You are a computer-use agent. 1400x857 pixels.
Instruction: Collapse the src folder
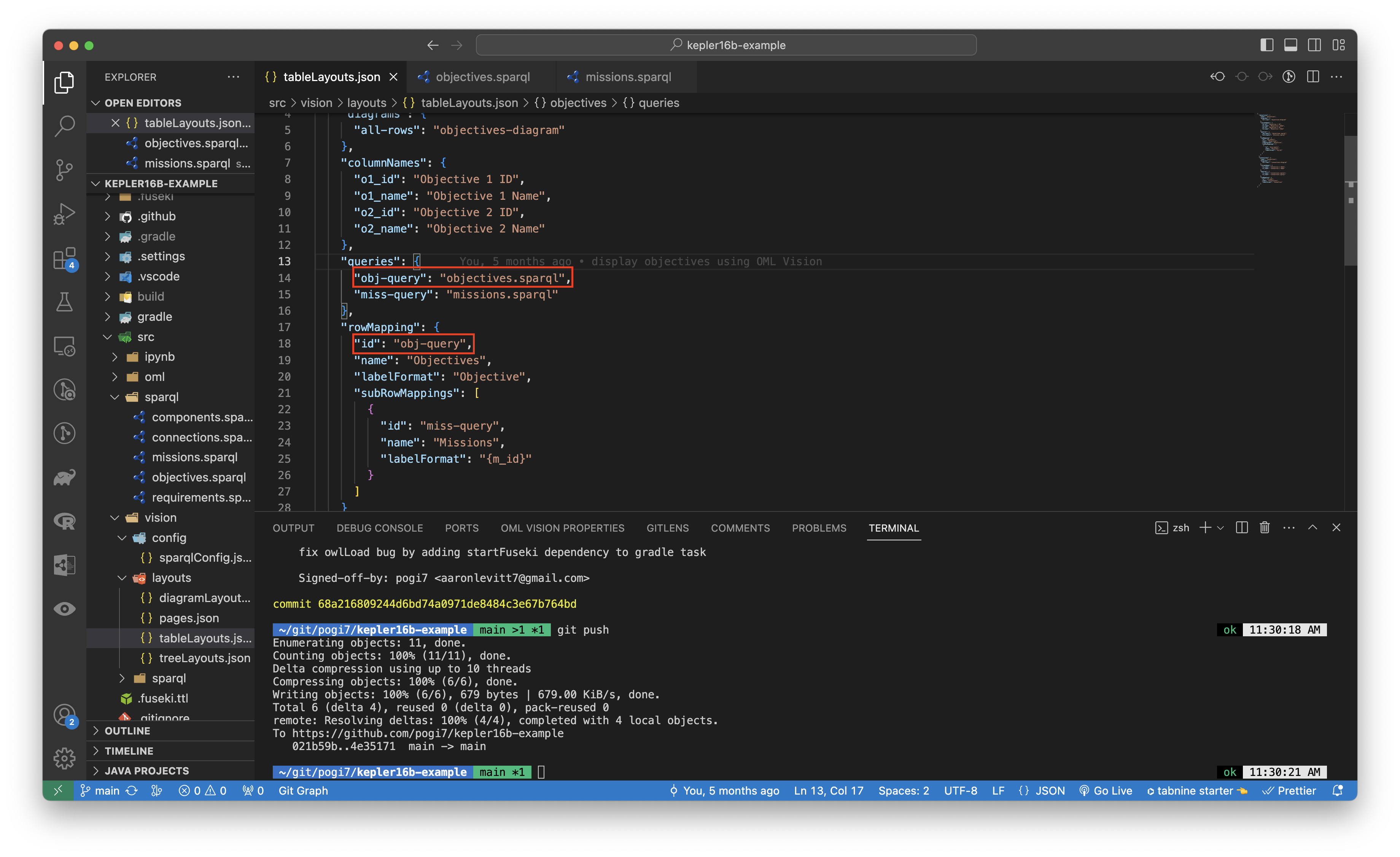(170, 336)
